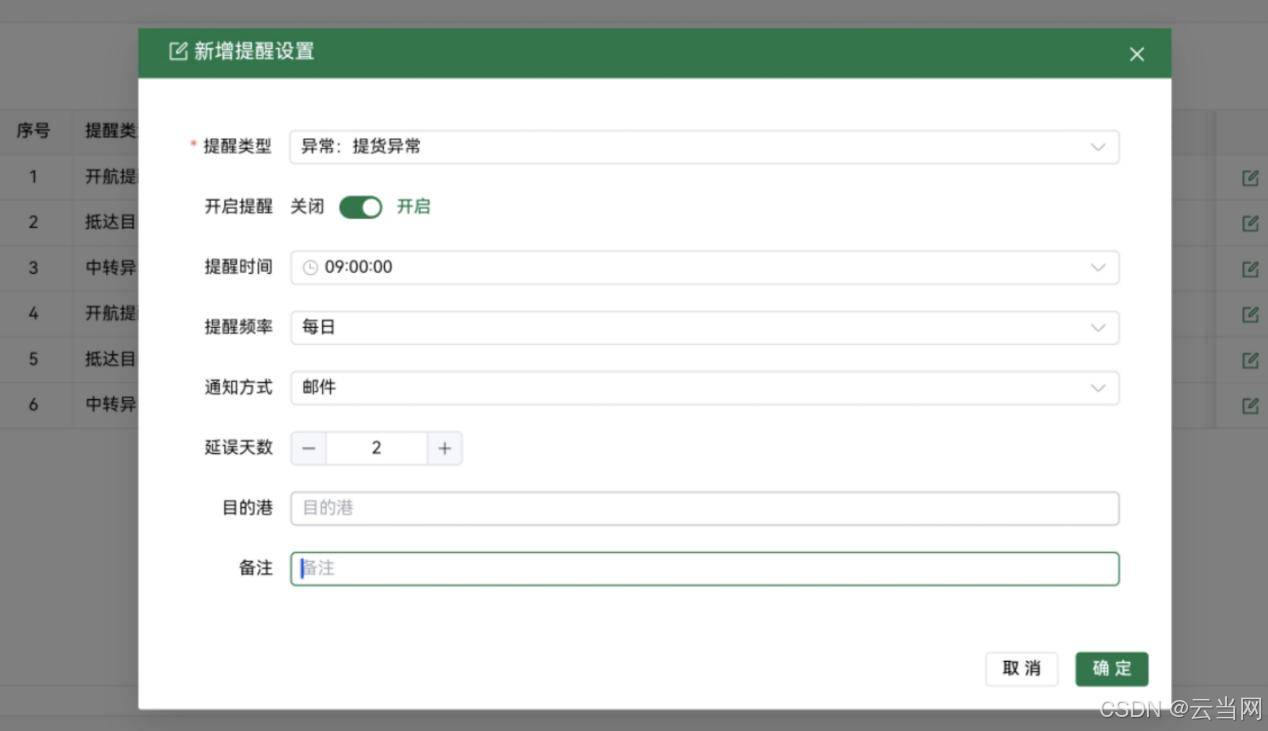Viewport: 1268px width, 731px height.
Task: Click edit icon in row 1 of background table
Action: [x=1249, y=178]
